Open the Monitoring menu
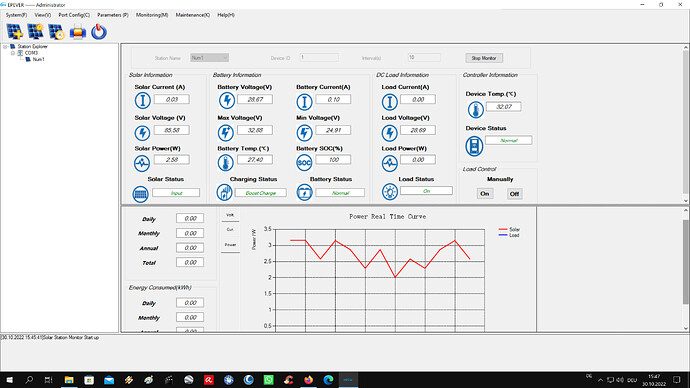 [x=152, y=15]
